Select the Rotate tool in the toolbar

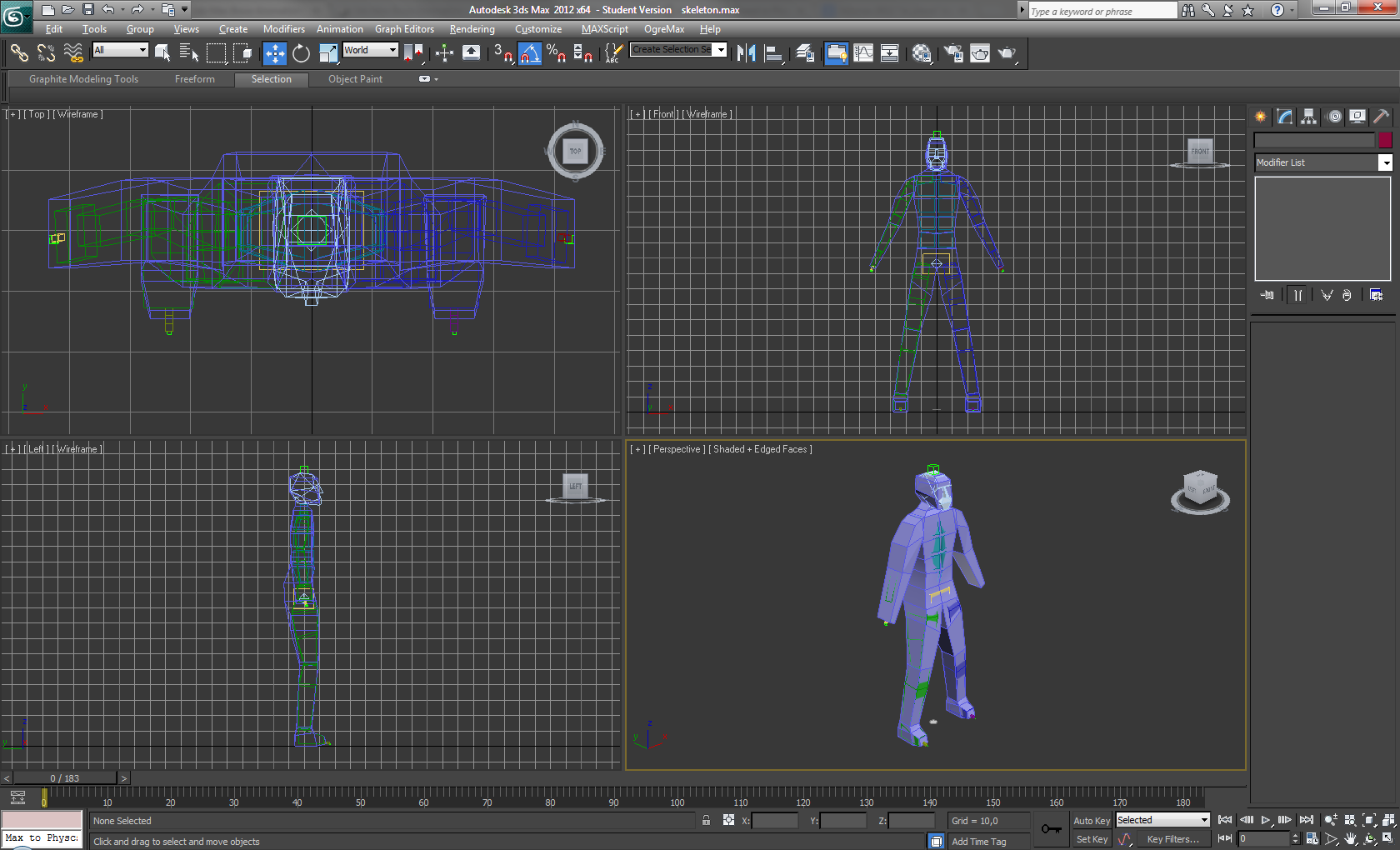301,53
